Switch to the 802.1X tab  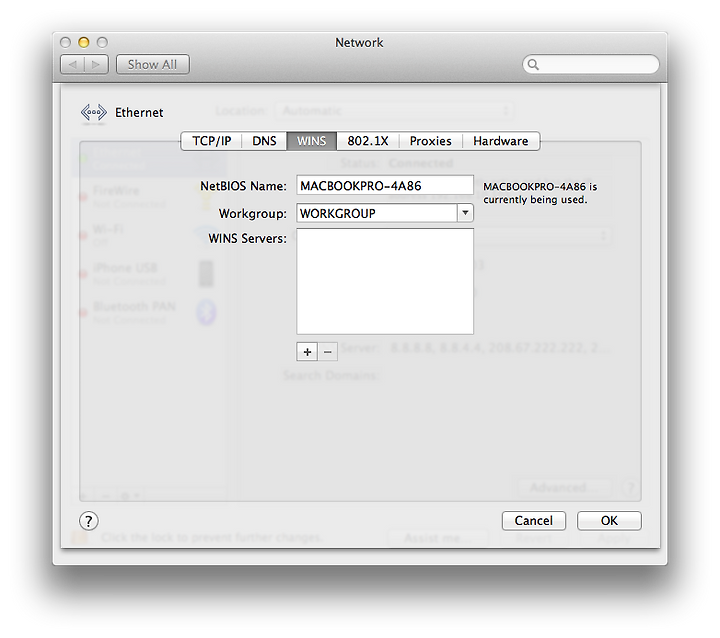[x=368, y=141]
